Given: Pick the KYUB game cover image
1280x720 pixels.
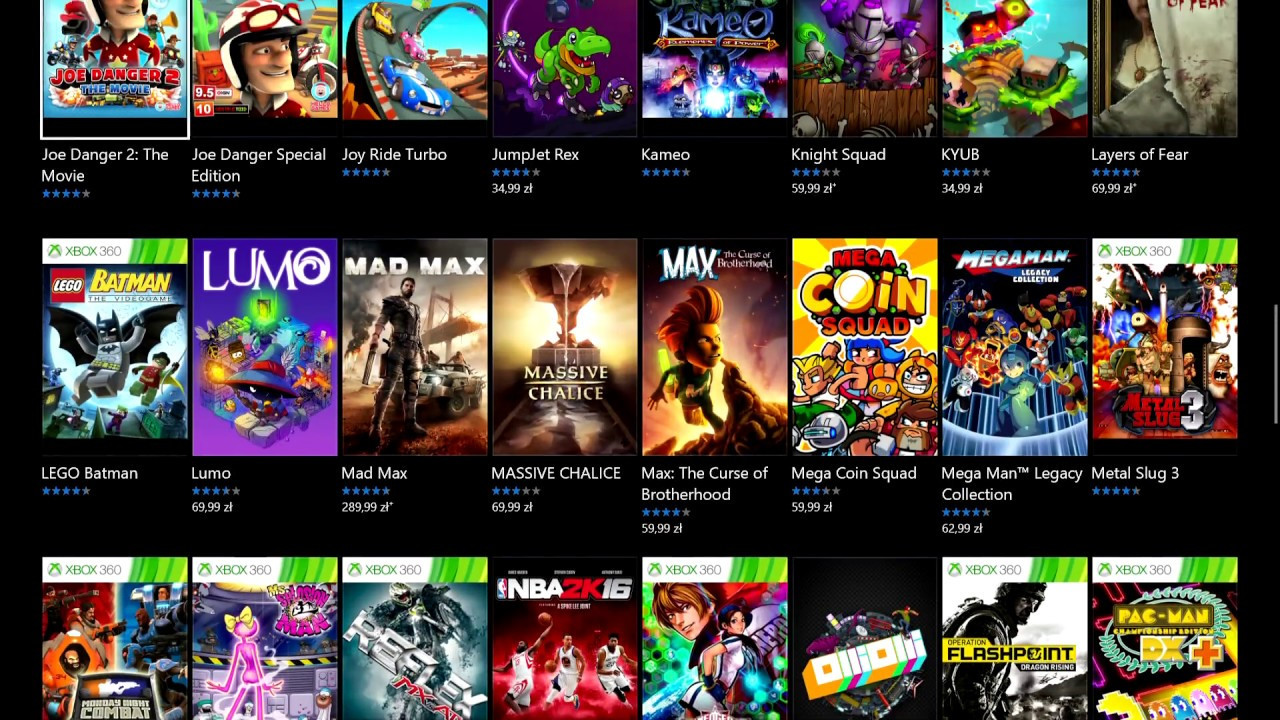Looking at the screenshot, I should 1015,67.
